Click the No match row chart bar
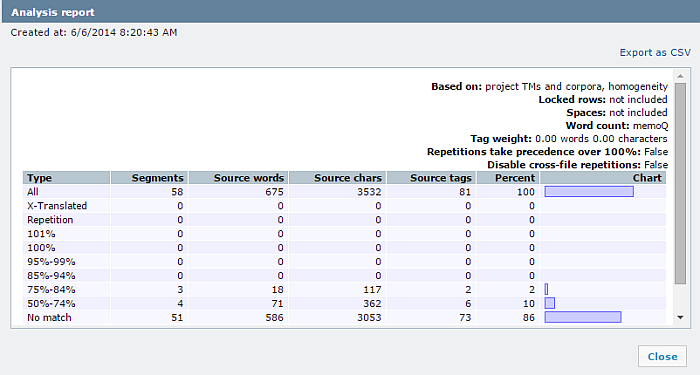Image resolution: width=700 pixels, height=375 pixels. coord(583,317)
